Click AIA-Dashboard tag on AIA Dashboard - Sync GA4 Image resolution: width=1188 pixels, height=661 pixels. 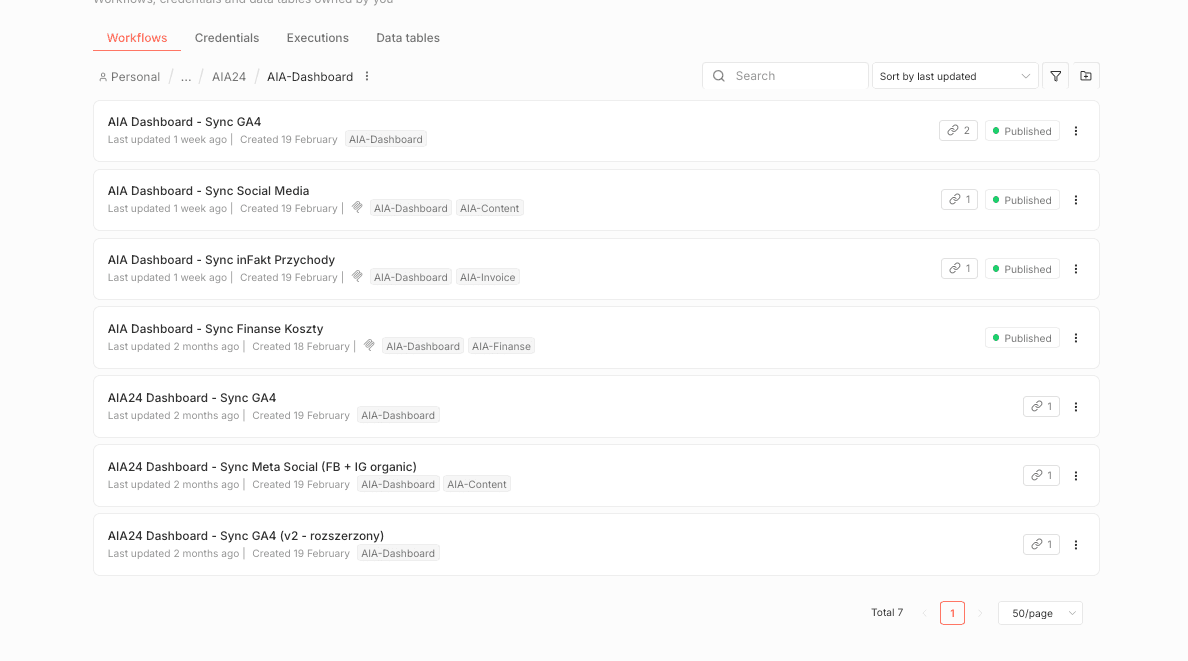[386, 139]
